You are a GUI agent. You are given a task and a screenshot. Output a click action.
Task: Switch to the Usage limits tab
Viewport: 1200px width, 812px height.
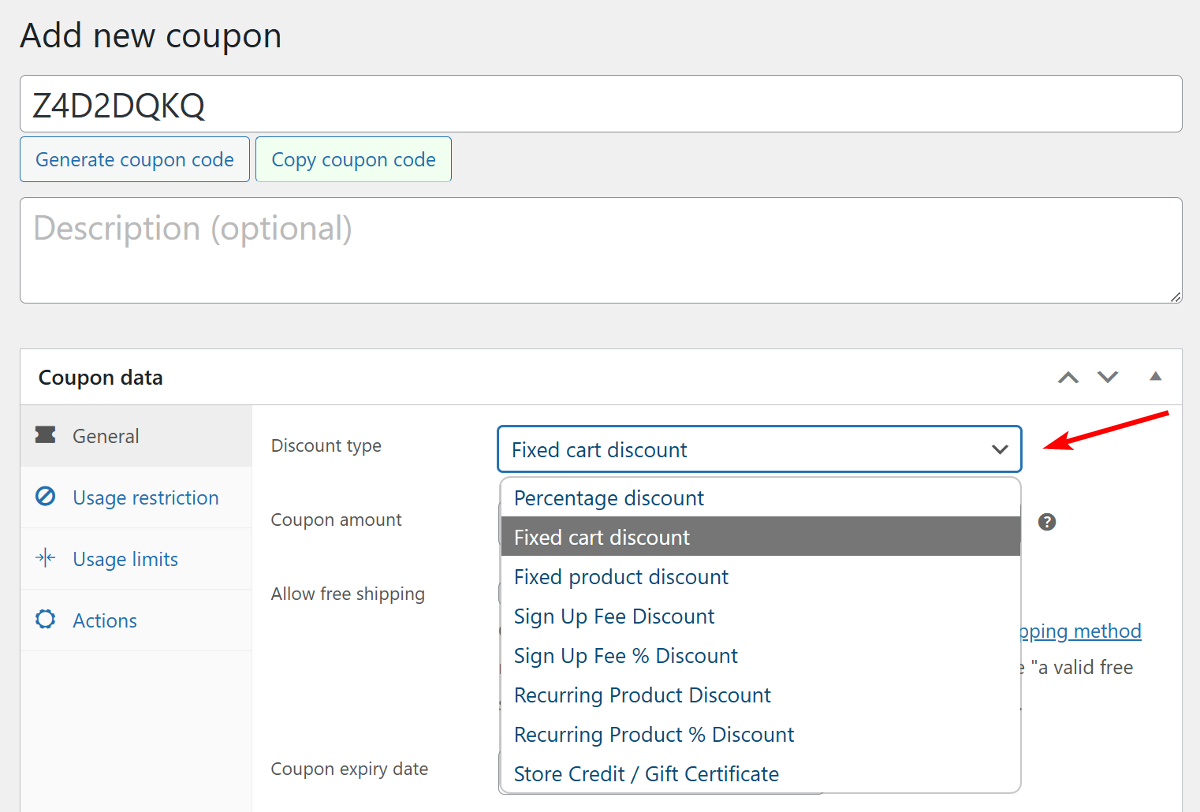tap(125, 559)
